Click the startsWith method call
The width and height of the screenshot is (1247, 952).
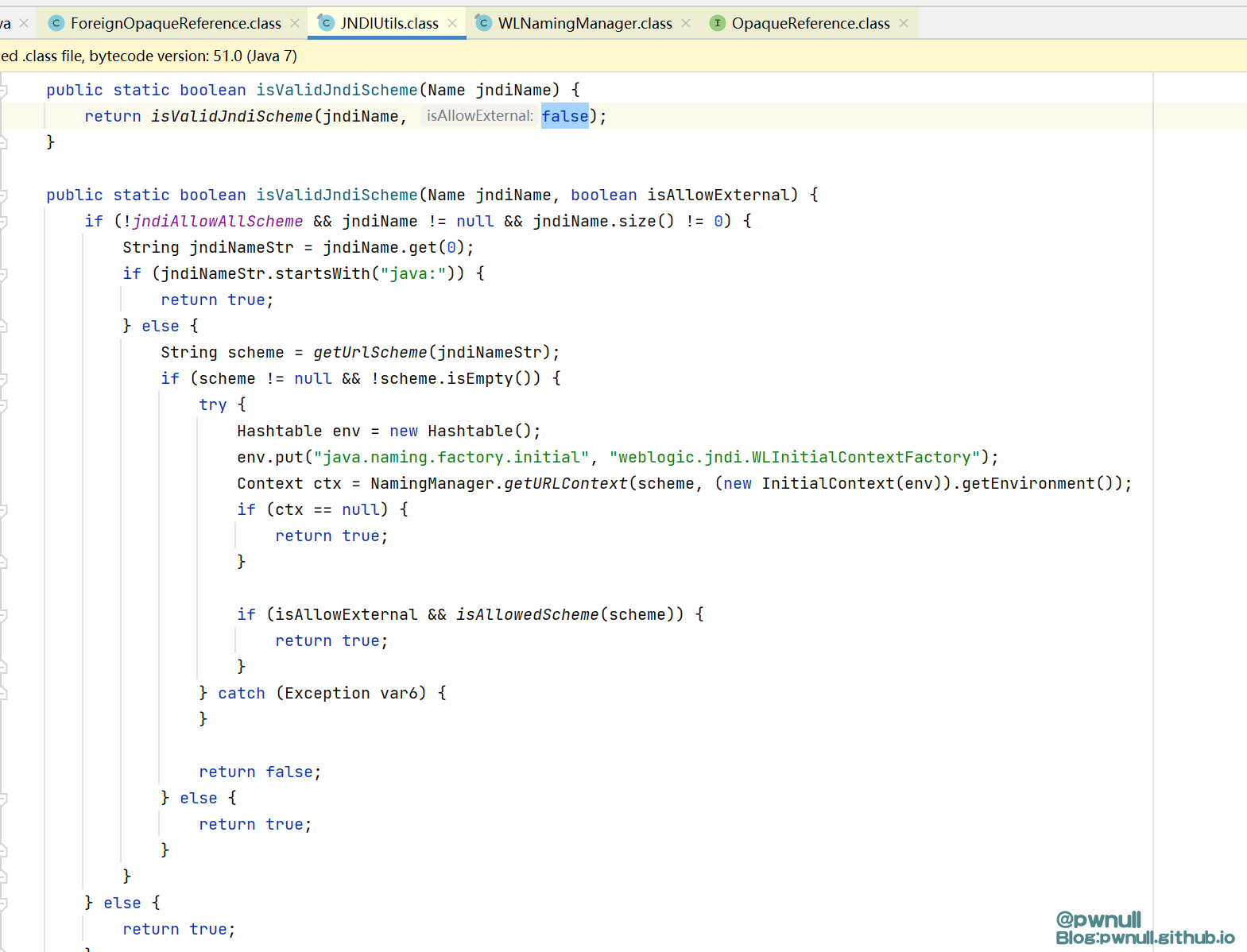(323, 273)
